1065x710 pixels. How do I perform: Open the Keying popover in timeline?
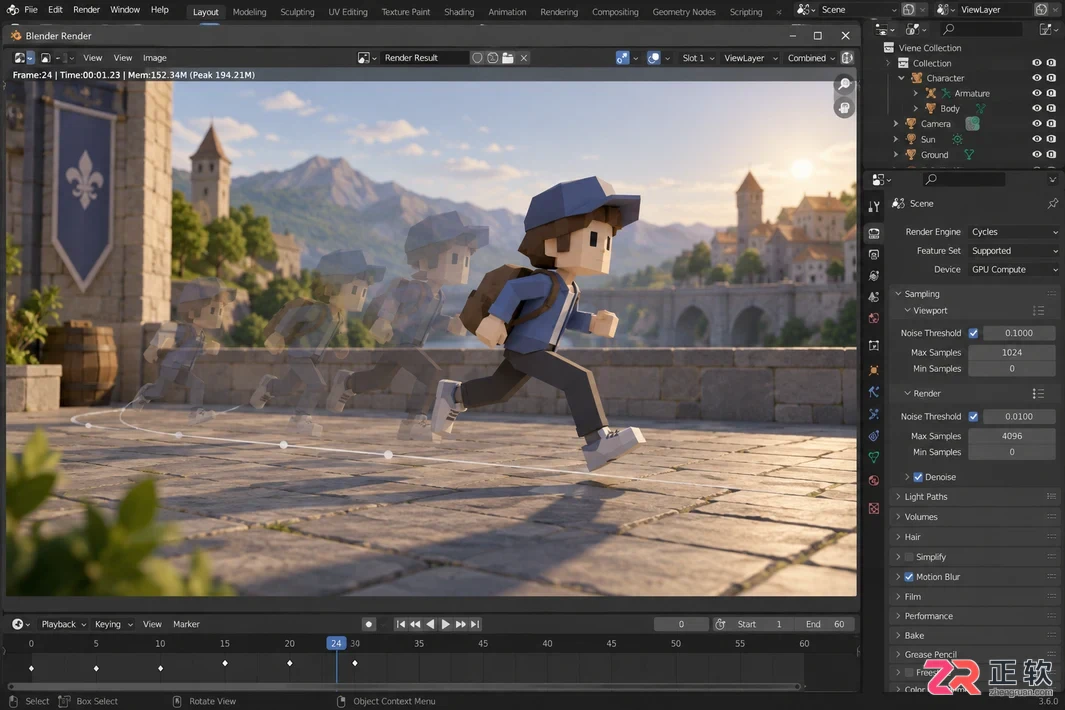click(x=113, y=624)
